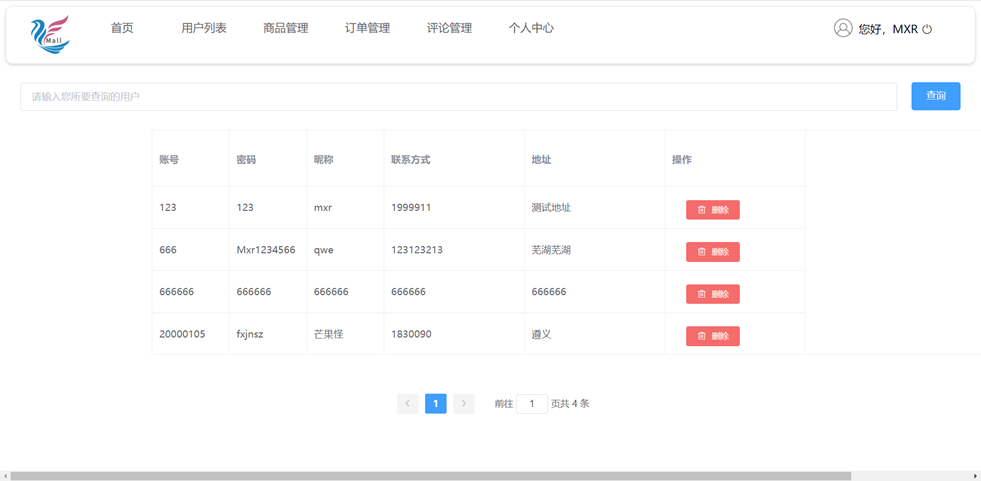Open 评论管理 menu item
Viewport: 981px width, 481px height.
[x=450, y=28]
